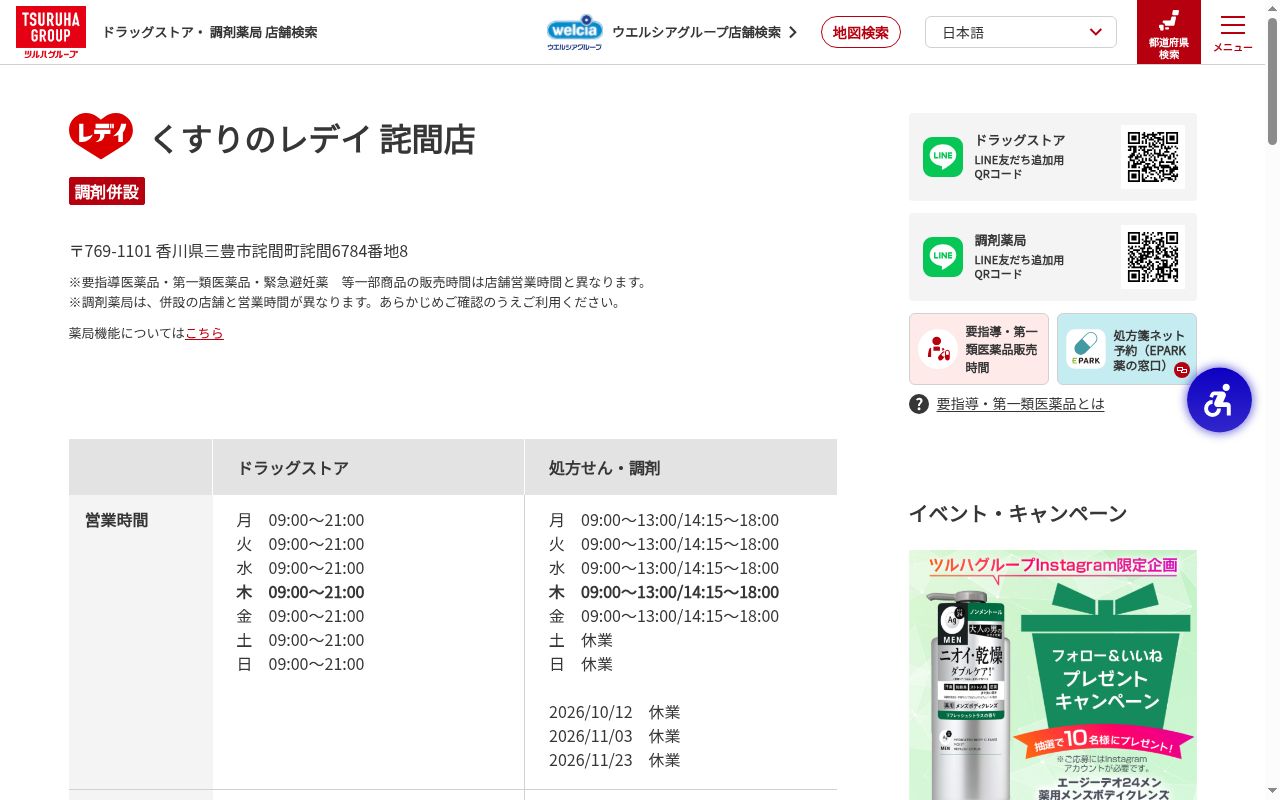Click the くすりのレデイ 詫間店 heading

tap(312, 139)
